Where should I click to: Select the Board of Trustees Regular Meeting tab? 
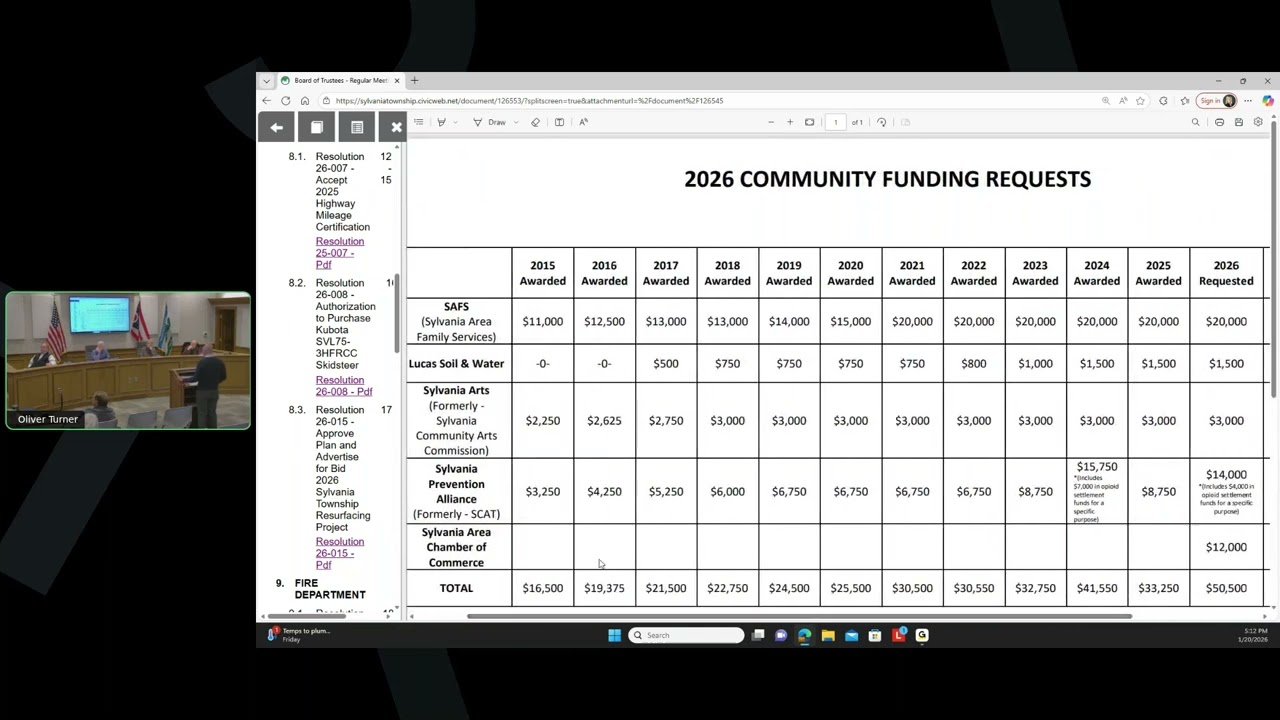click(340, 81)
